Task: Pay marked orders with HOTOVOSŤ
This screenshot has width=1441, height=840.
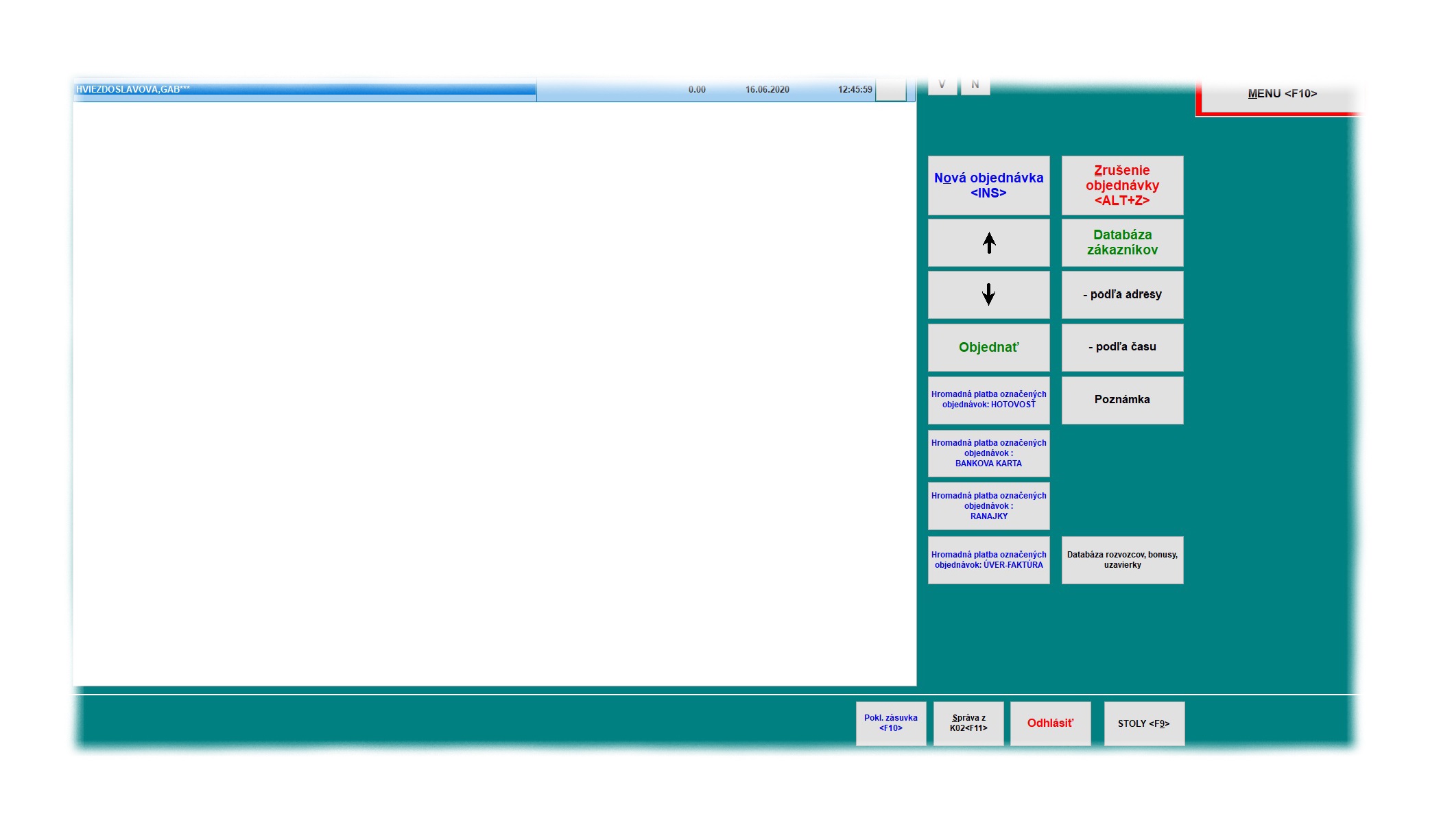Action: (x=988, y=400)
